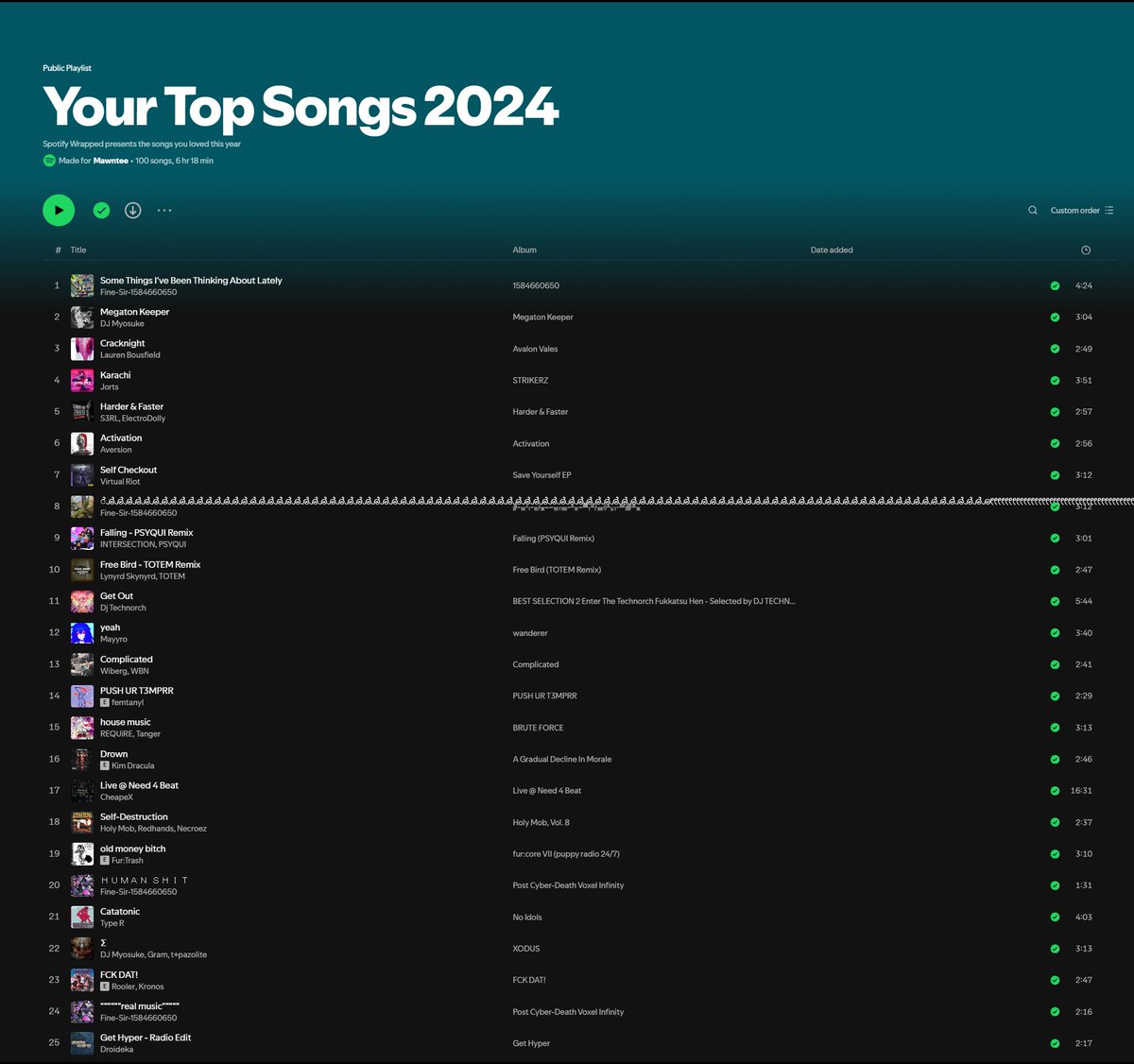The image size is (1134, 1064).
Task: Open artist Jorts
Action: 110,386
